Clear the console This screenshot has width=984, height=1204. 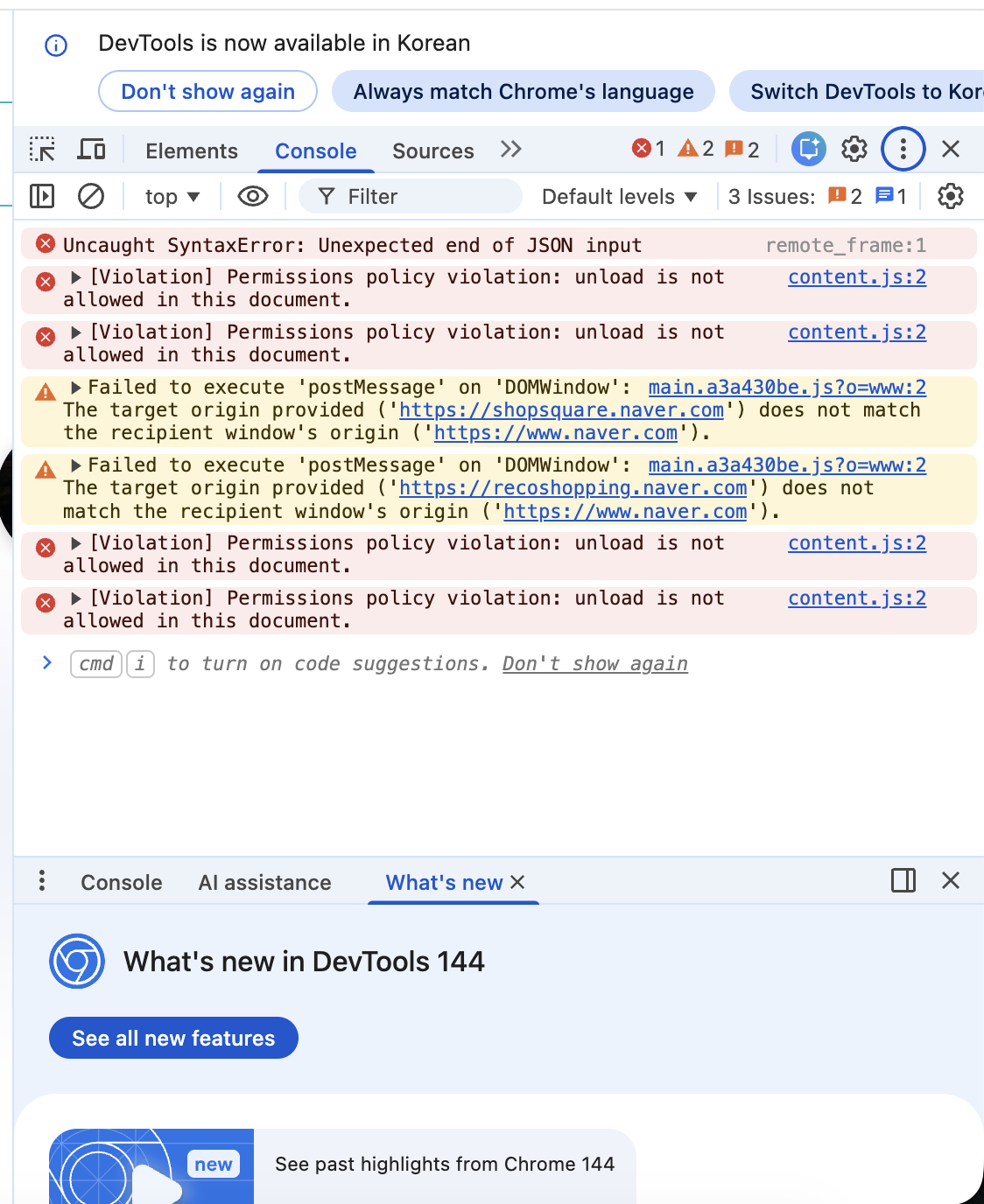(91, 196)
